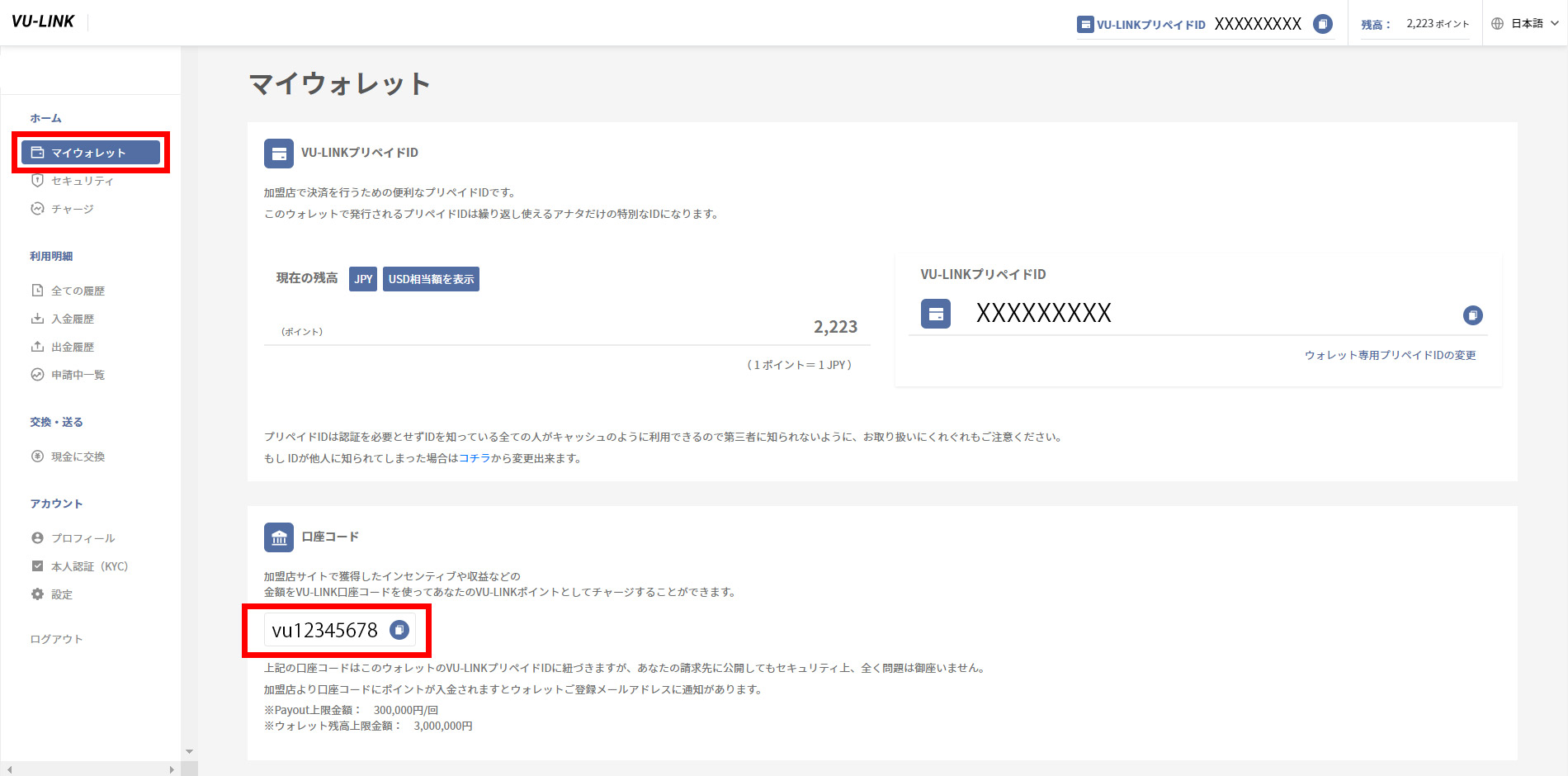Click the wallet icon in マイウォレット item

(37, 152)
